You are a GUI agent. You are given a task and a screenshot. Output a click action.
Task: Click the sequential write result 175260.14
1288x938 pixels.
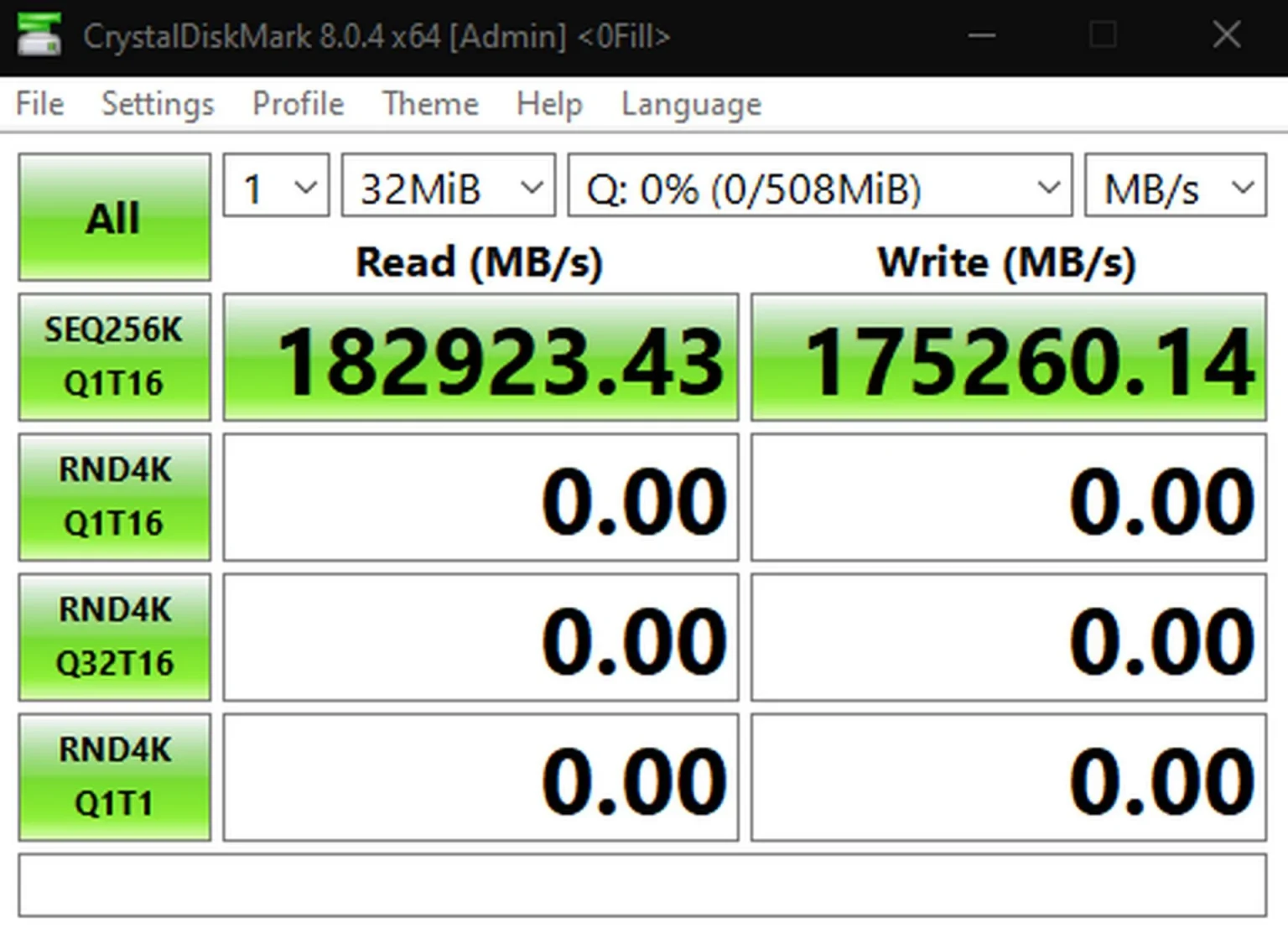click(x=1008, y=358)
